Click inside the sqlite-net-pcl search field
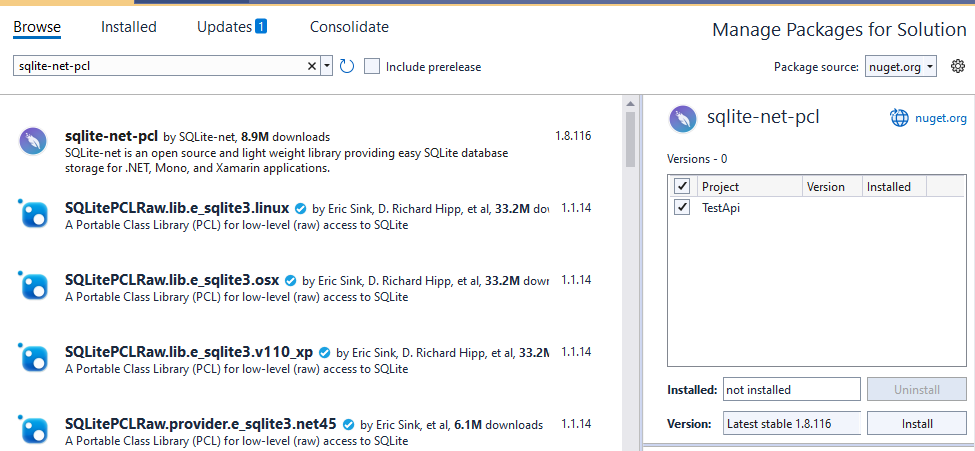 (x=160, y=66)
